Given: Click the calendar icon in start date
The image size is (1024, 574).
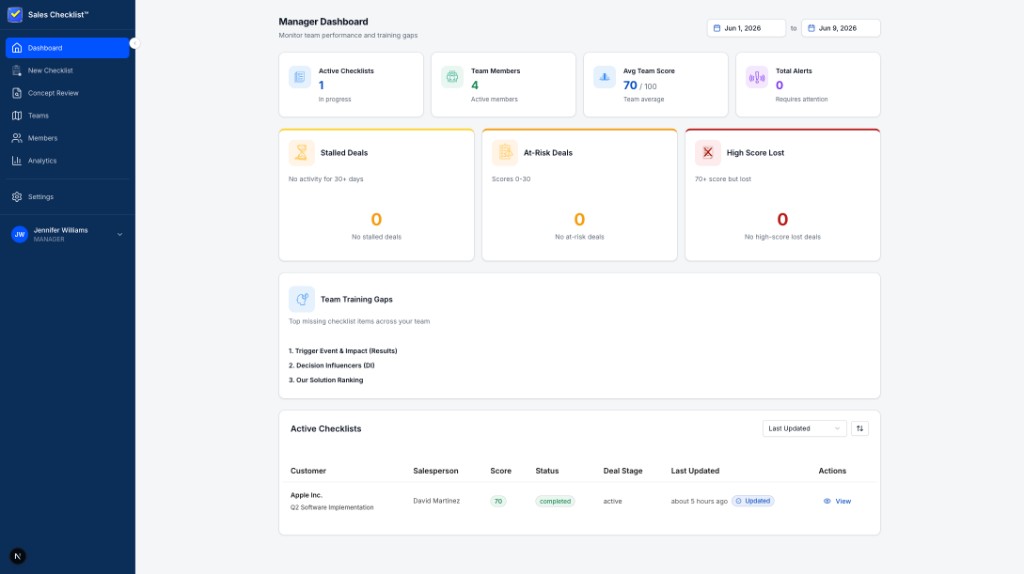Looking at the screenshot, I should [716, 28].
